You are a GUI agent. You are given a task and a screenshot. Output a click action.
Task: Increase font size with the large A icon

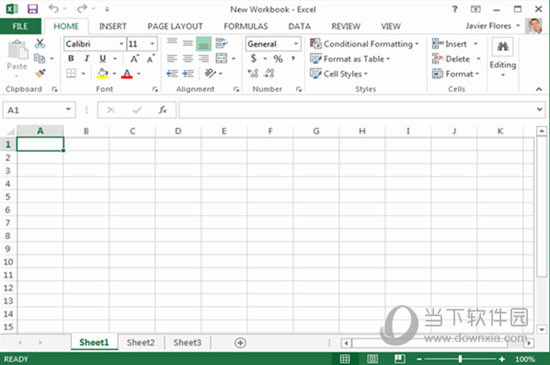(134, 59)
